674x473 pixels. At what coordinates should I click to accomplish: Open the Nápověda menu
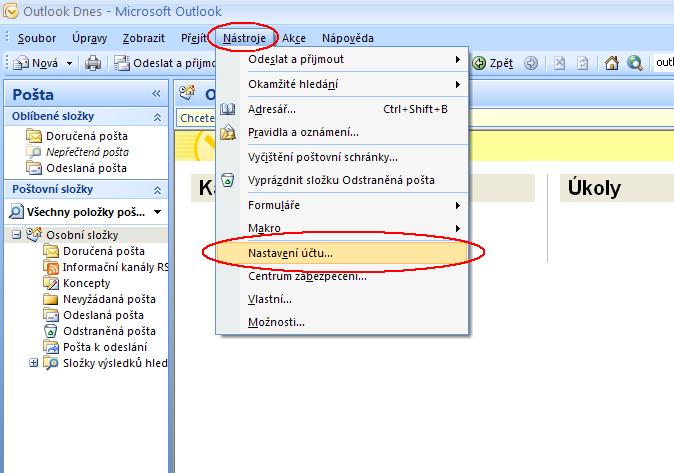coord(348,38)
